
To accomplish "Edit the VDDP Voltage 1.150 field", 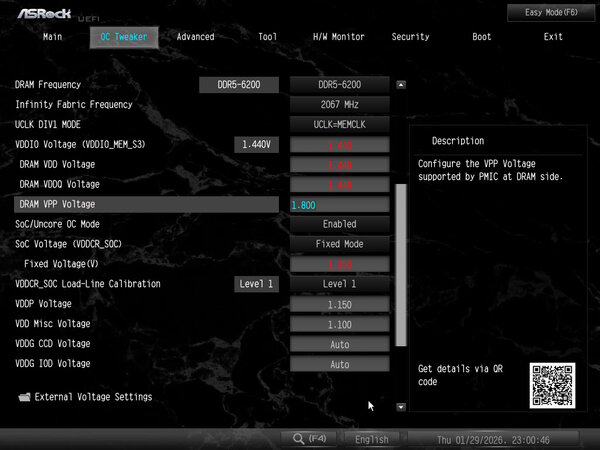I will pos(339,304).
